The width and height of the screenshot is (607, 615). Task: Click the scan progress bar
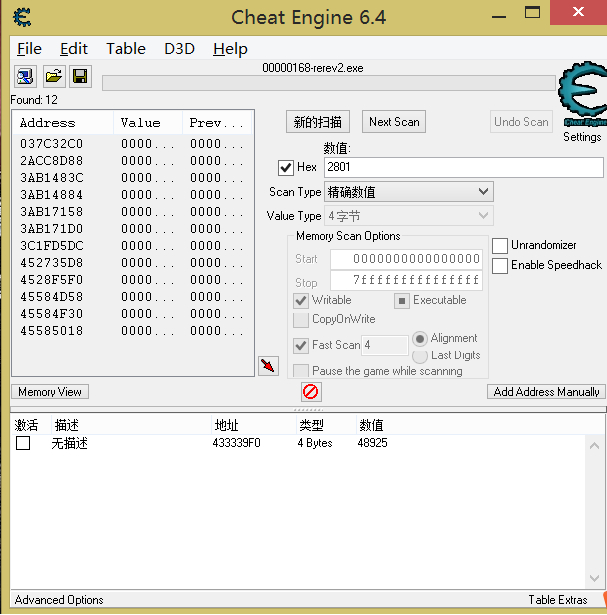tap(329, 83)
